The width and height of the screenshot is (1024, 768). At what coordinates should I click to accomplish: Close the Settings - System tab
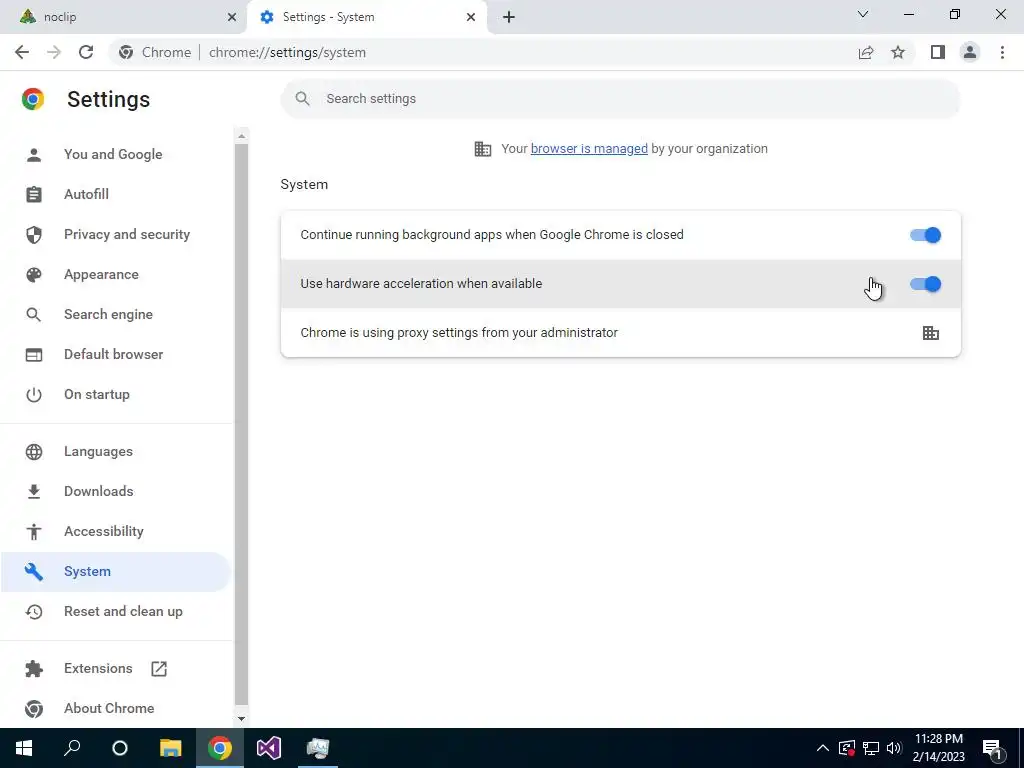[471, 17]
